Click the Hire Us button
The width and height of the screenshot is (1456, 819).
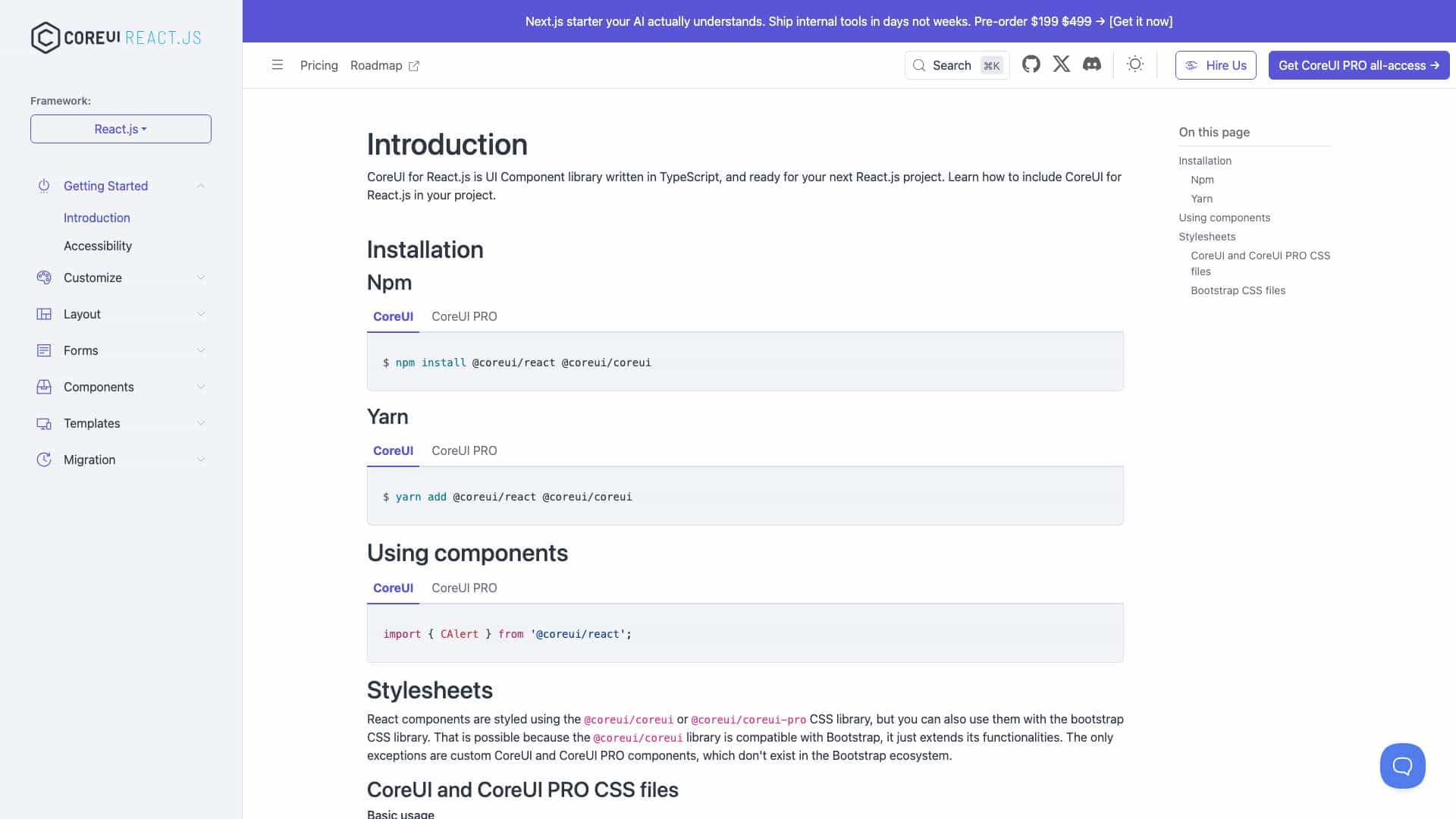(x=1216, y=65)
